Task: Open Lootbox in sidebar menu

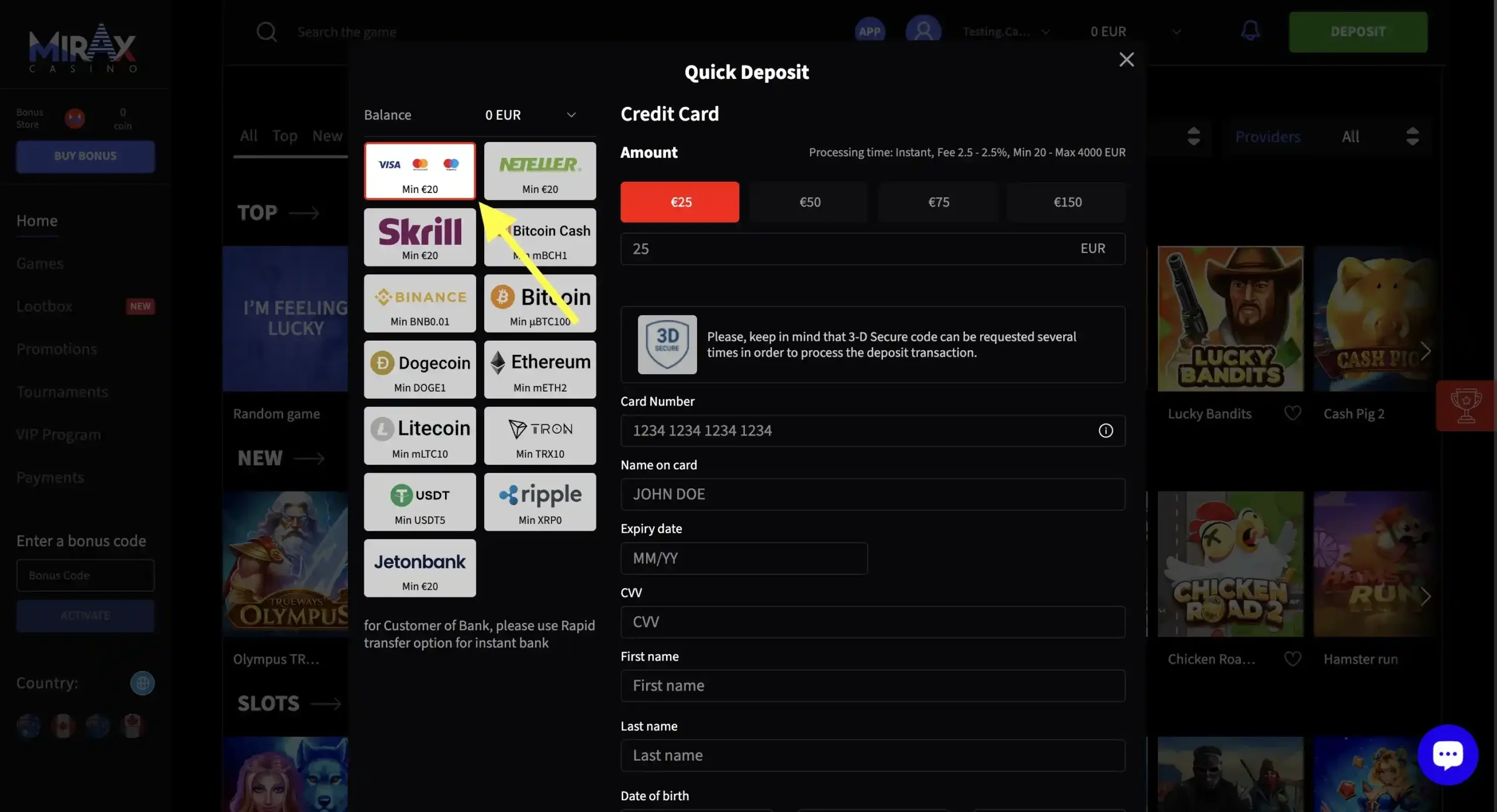Action: (44, 306)
